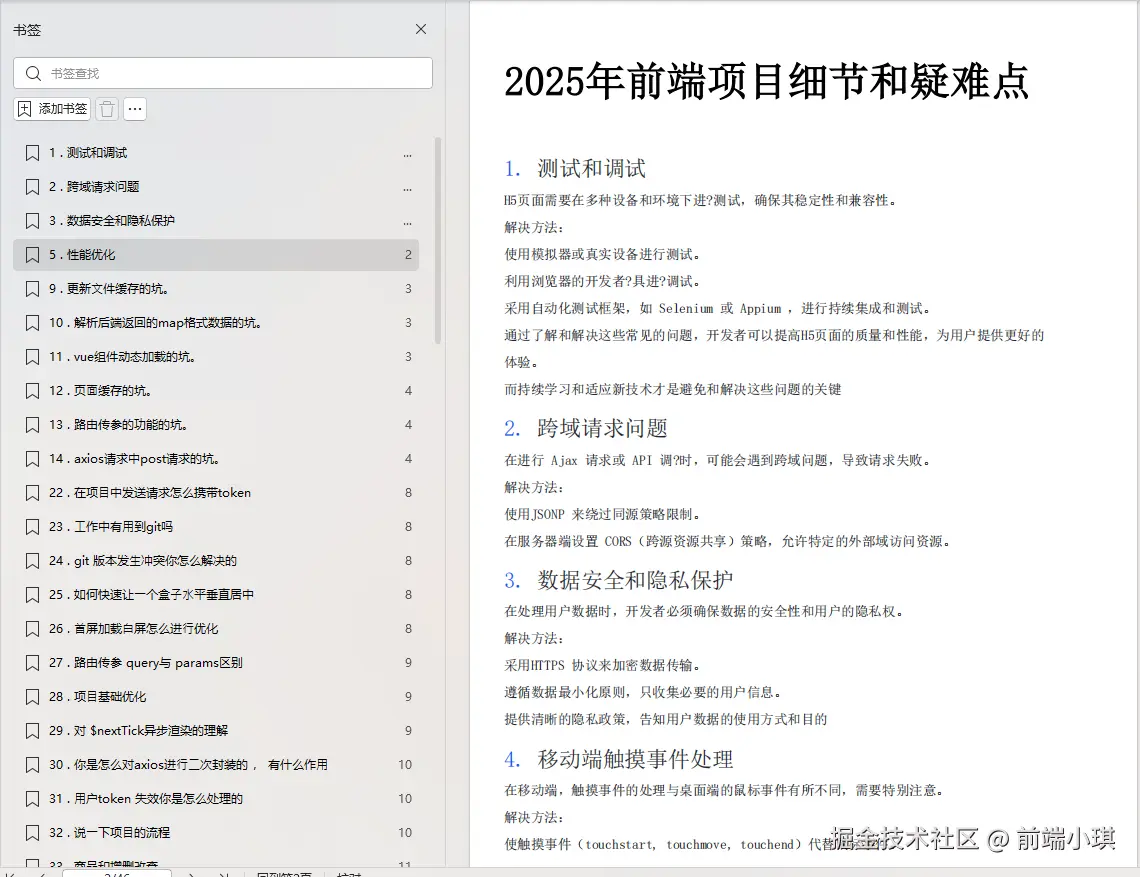Open bookmark 10. 解析后端返回的map格式数据的坑
This screenshot has height=877, width=1140.
[x=216, y=323]
